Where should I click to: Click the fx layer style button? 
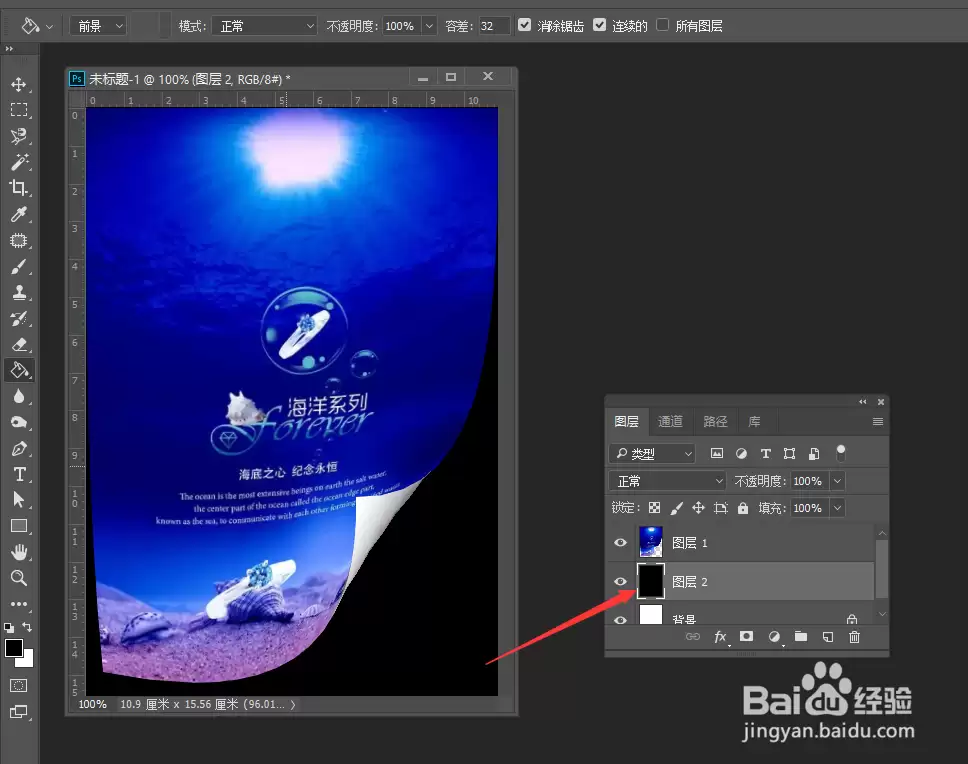pos(720,637)
